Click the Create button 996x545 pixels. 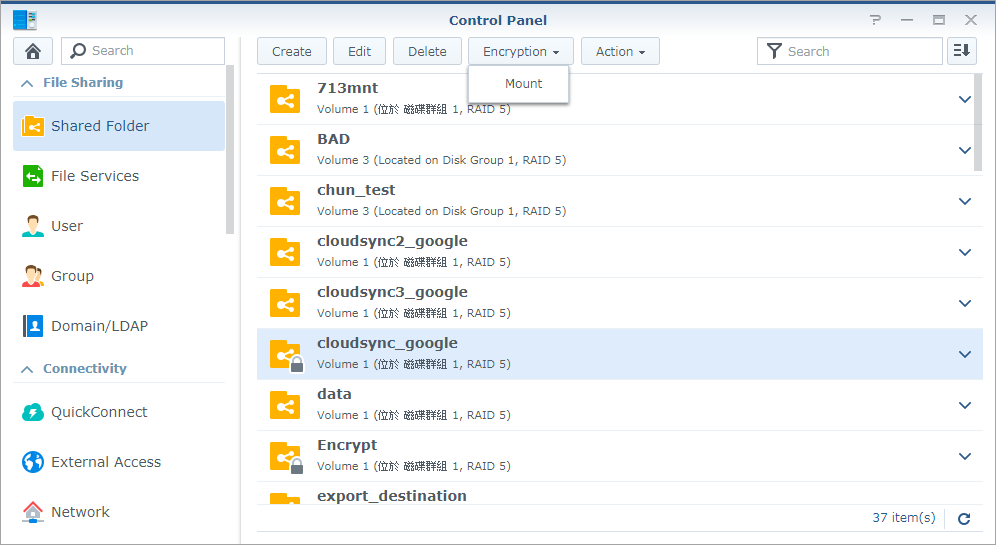coord(292,51)
